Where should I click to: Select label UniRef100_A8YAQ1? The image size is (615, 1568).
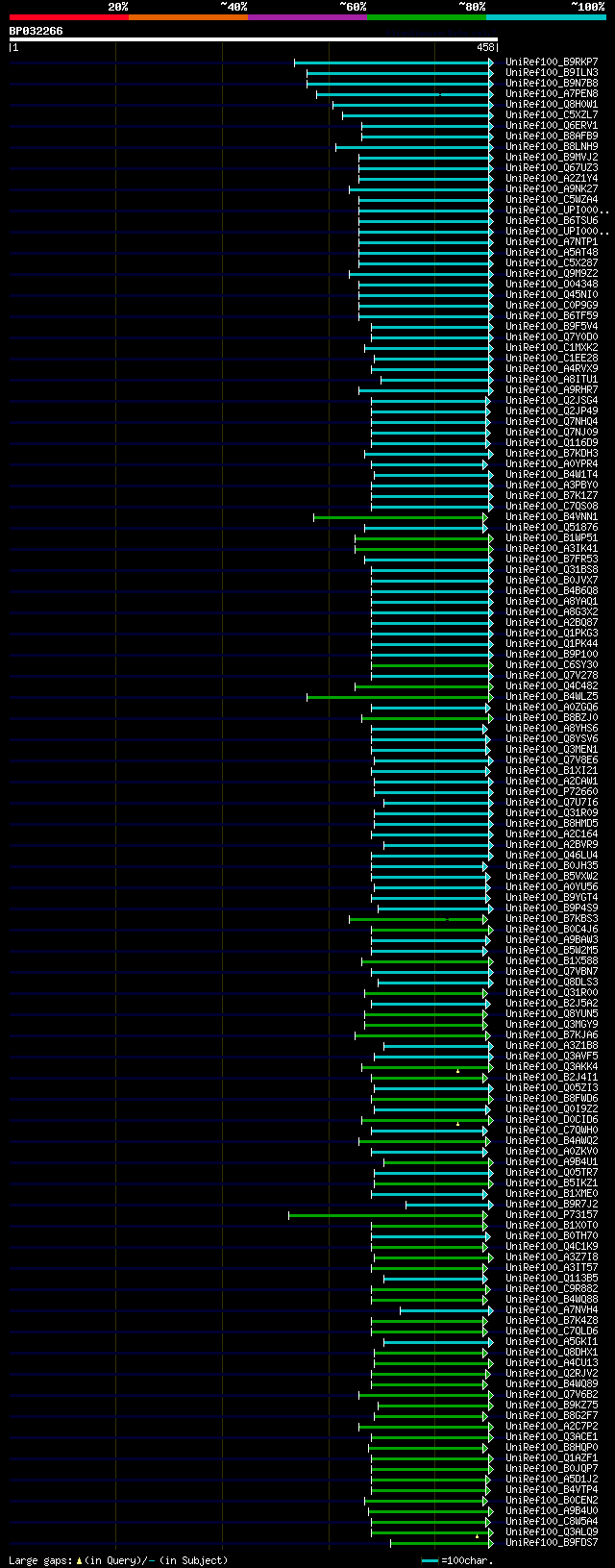point(552,601)
